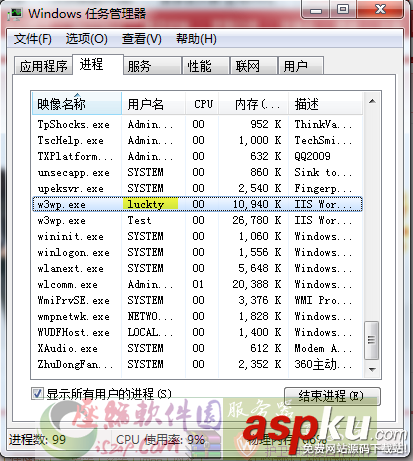Select the unsecapp.exe process
The height and width of the screenshot is (461, 413).
click(197, 172)
